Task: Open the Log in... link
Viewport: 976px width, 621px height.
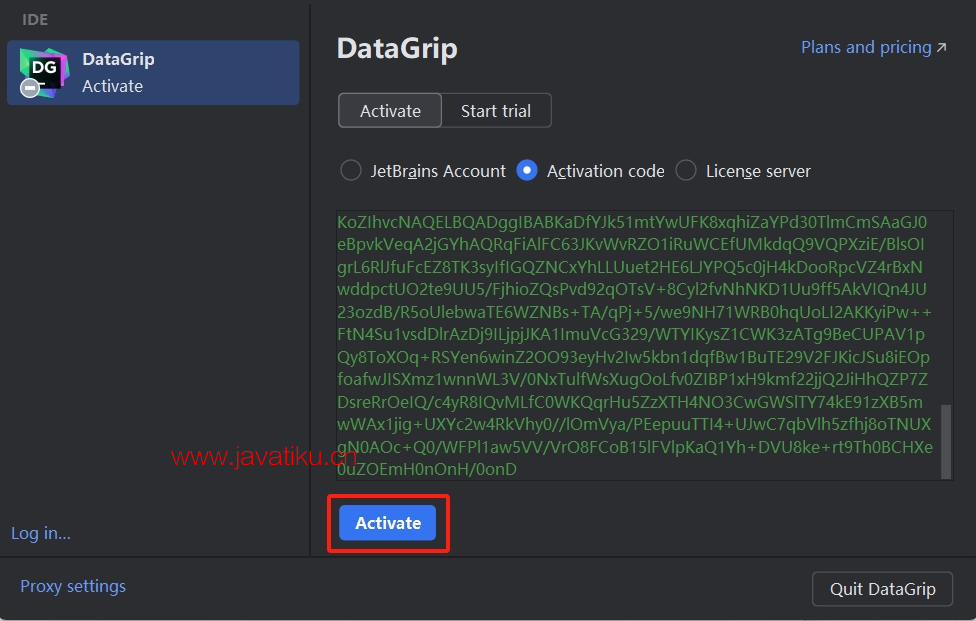Action: tap(41, 533)
